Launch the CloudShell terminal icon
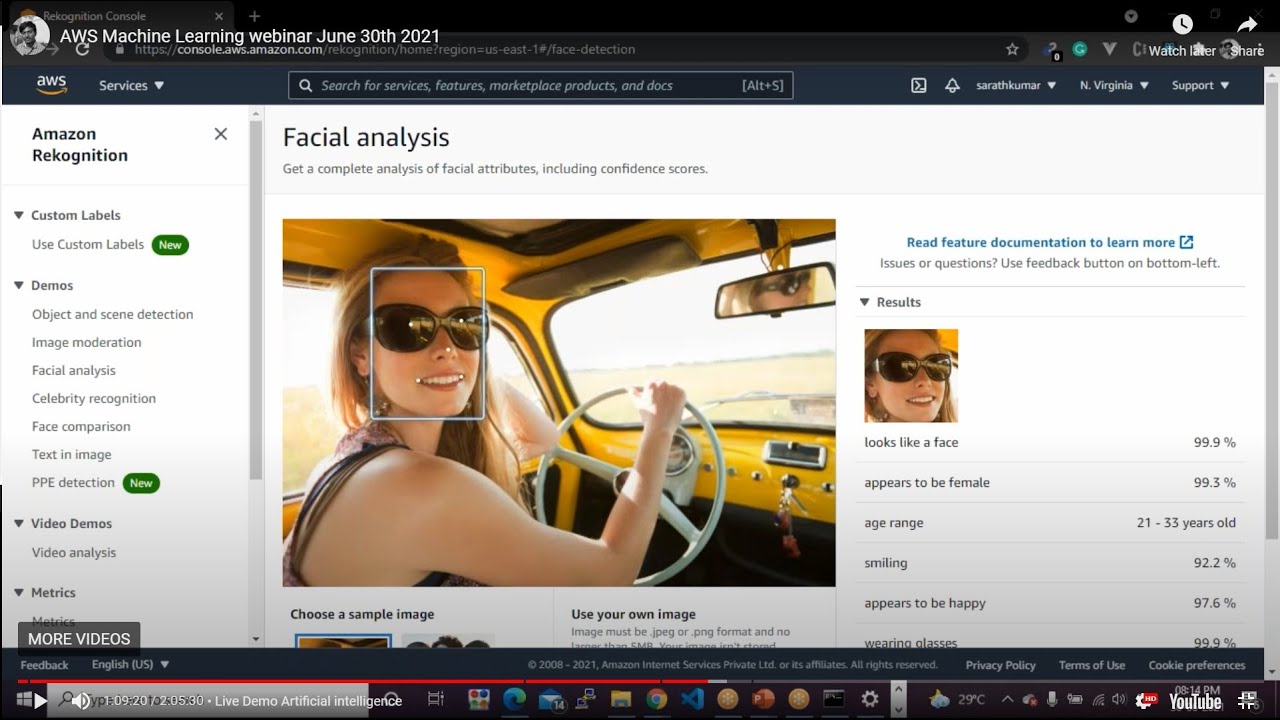Image resolution: width=1280 pixels, height=720 pixels. (x=919, y=86)
